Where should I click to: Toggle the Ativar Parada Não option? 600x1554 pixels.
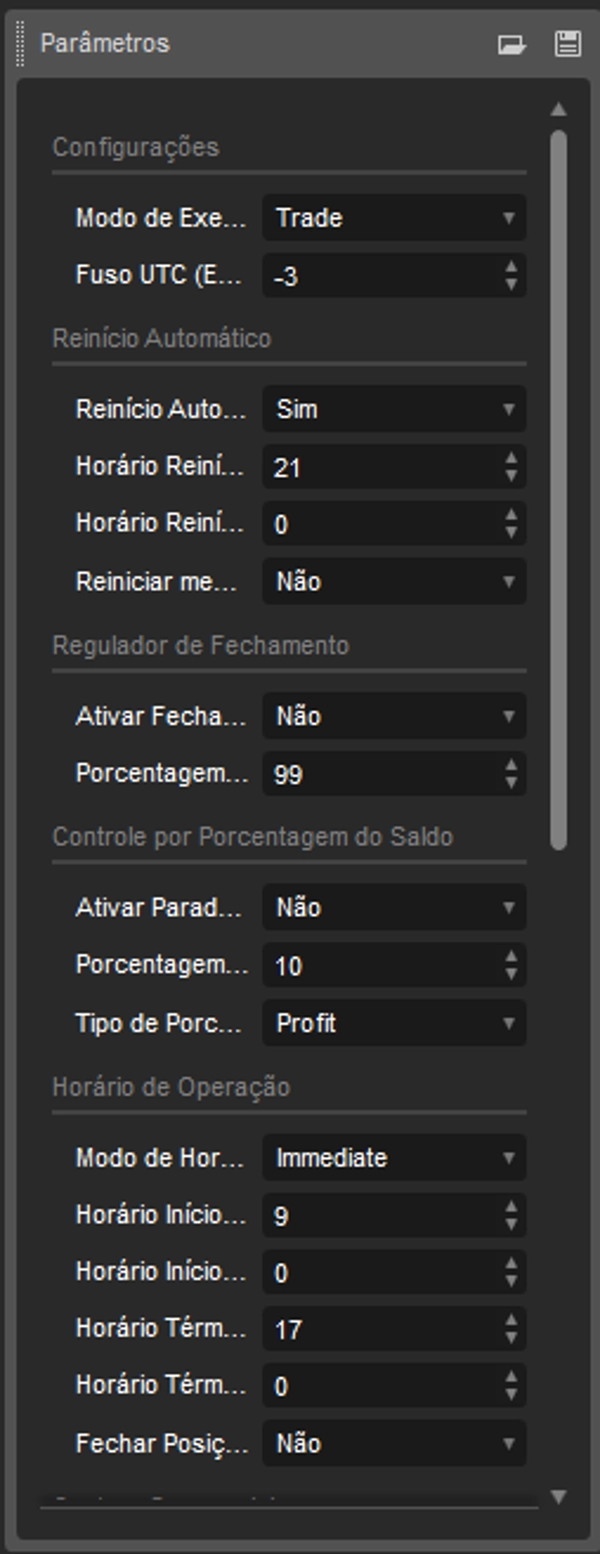(x=394, y=908)
